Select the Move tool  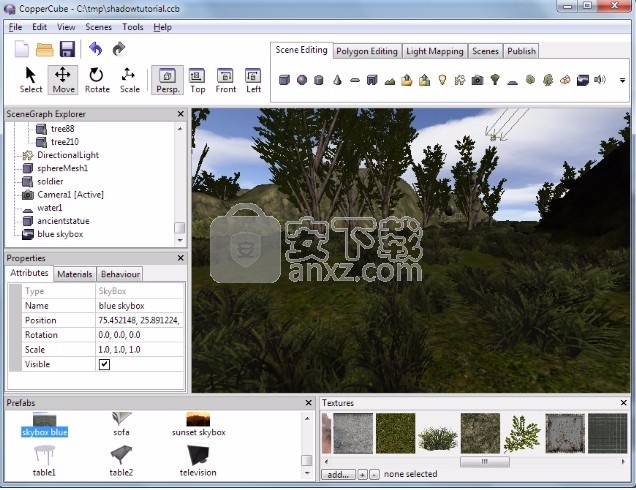[x=62, y=79]
